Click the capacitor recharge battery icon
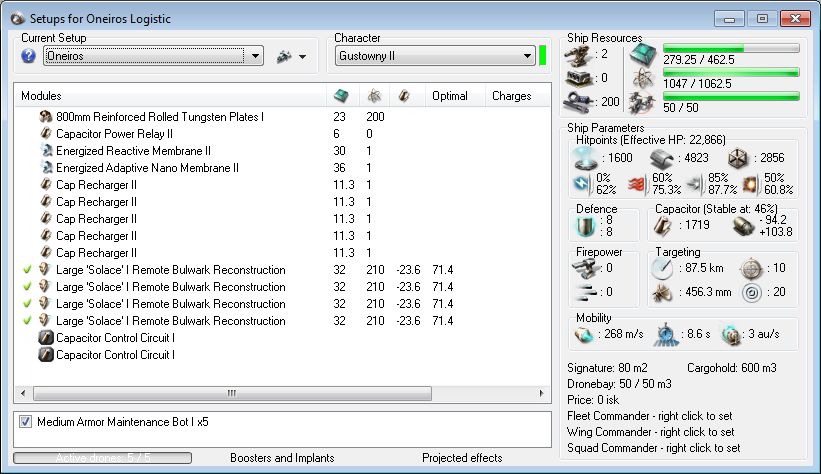821x474 pixels. pos(743,226)
